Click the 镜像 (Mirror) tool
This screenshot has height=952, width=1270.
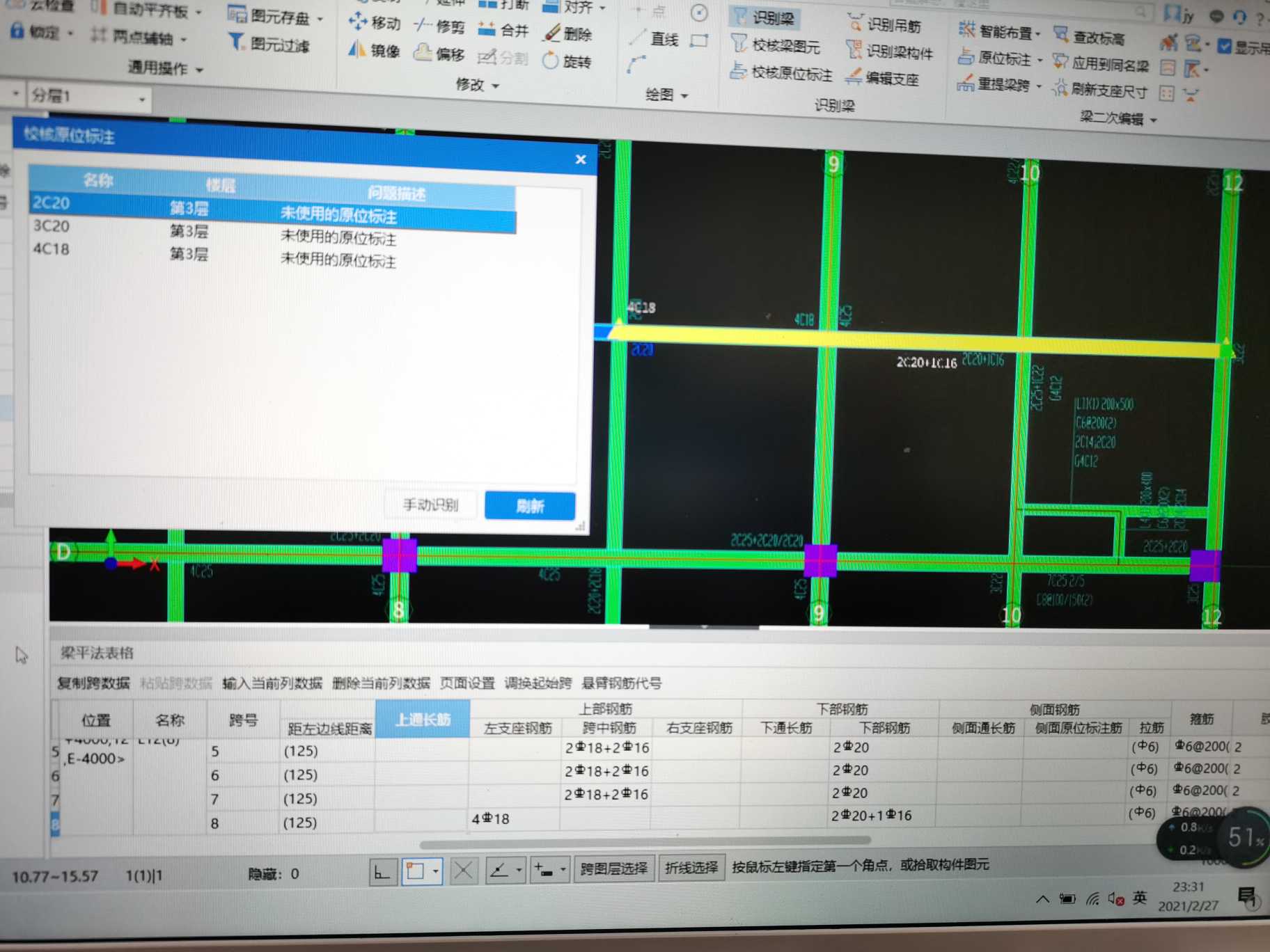374,50
